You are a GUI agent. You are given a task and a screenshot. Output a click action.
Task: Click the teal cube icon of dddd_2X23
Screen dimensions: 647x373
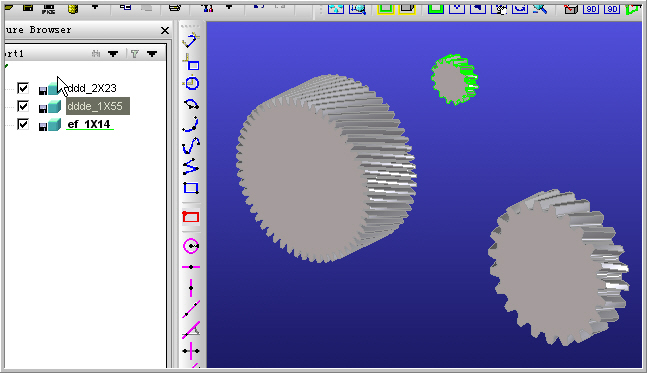[x=54, y=88]
